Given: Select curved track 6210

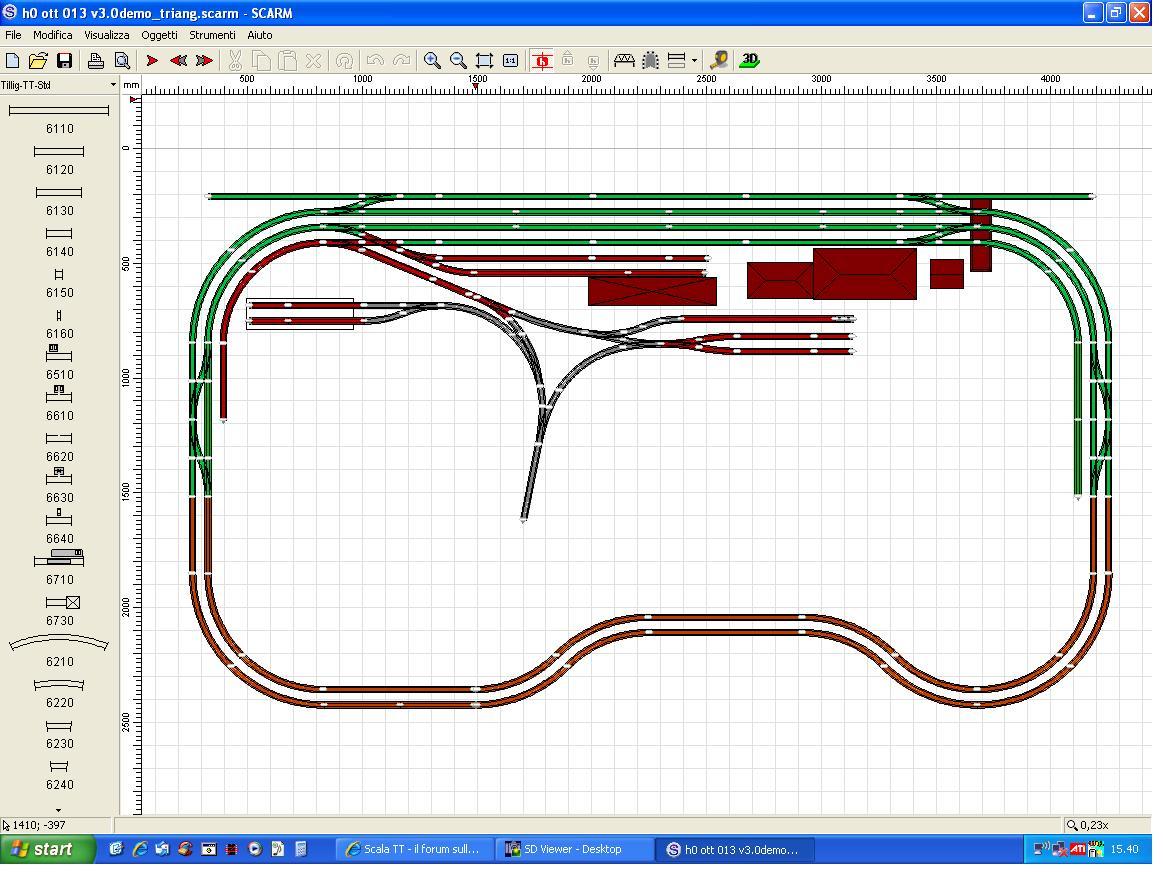Looking at the screenshot, I should [x=59, y=652].
